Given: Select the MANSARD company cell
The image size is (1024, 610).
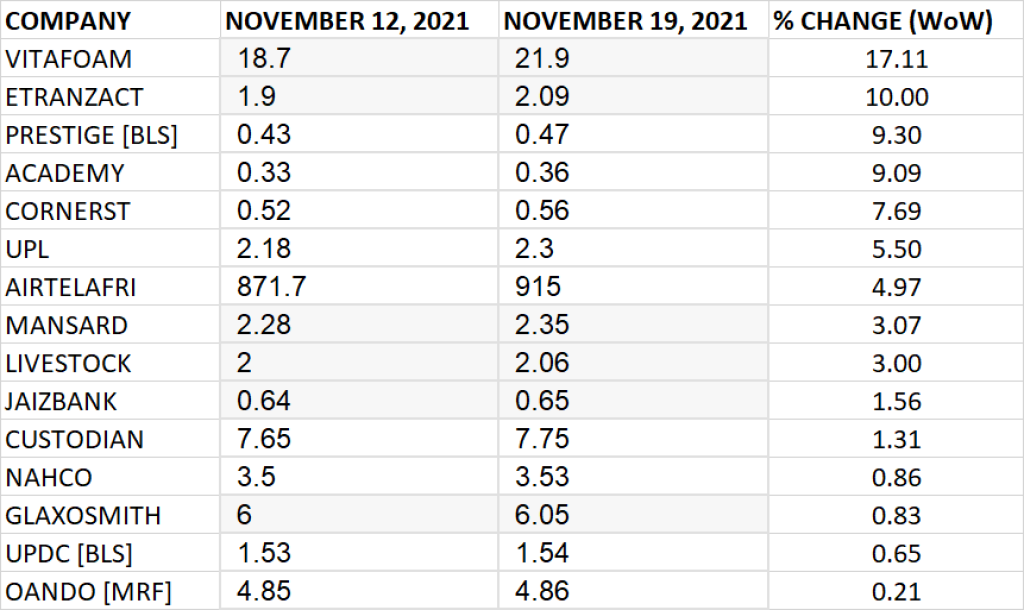Looking at the screenshot, I should 110,325.
